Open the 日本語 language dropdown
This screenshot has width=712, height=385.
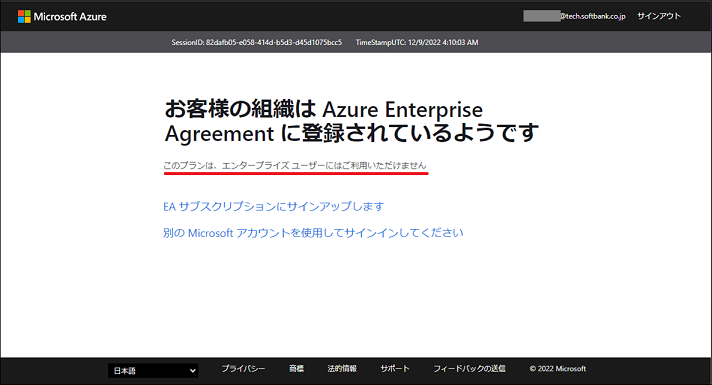tap(153, 370)
